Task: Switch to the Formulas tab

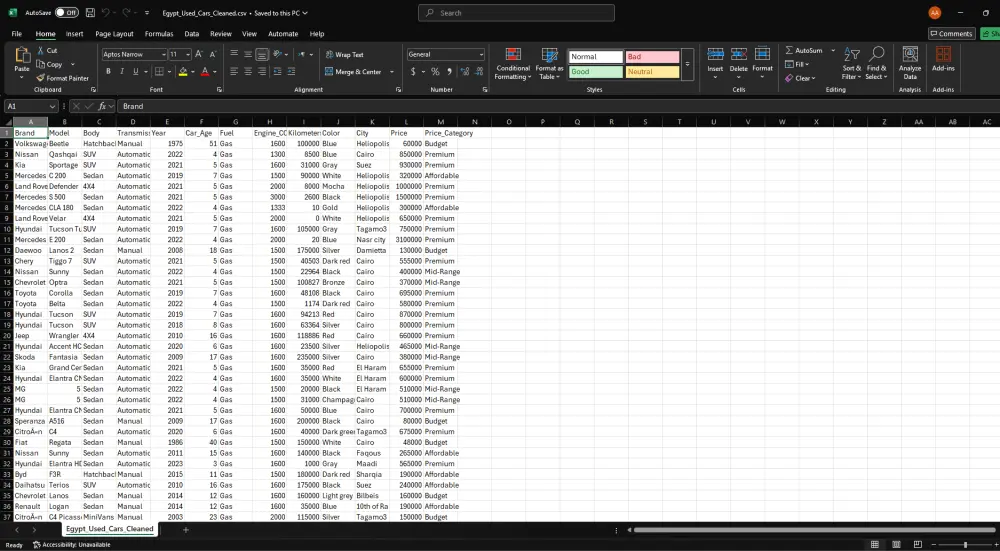Action: tap(159, 34)
